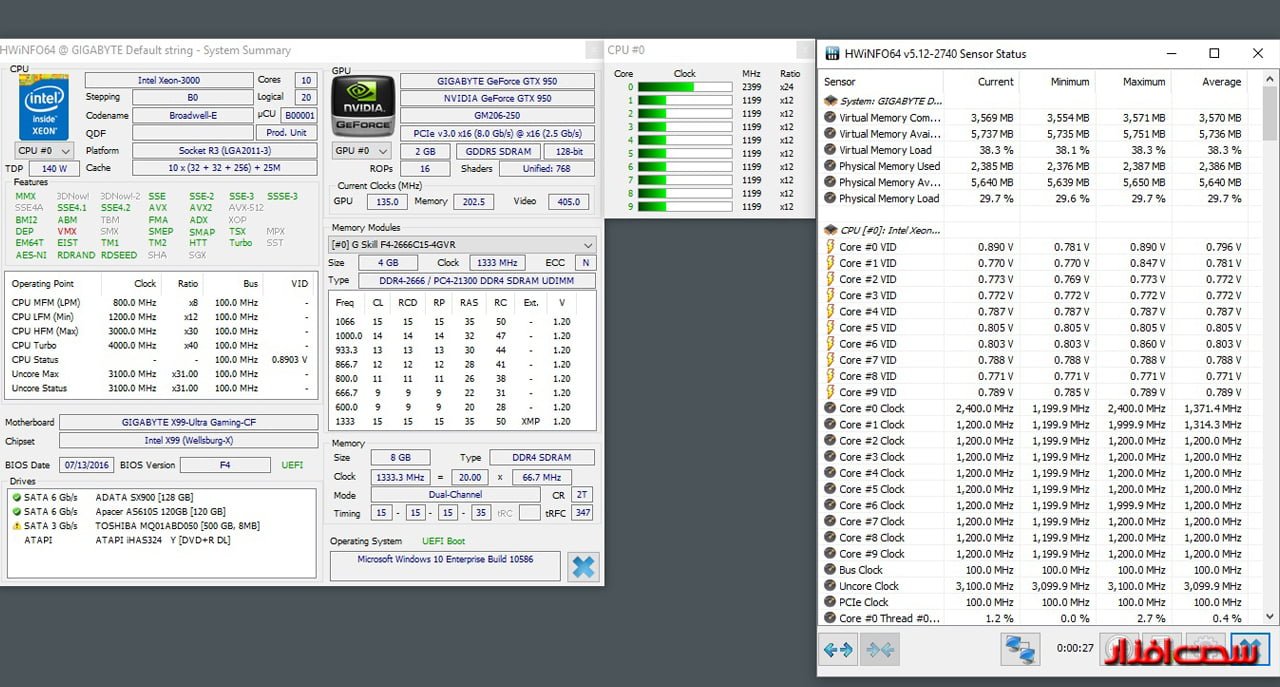
Task: Open the CPU #0 selector dropdown
Action: [44, 150]
